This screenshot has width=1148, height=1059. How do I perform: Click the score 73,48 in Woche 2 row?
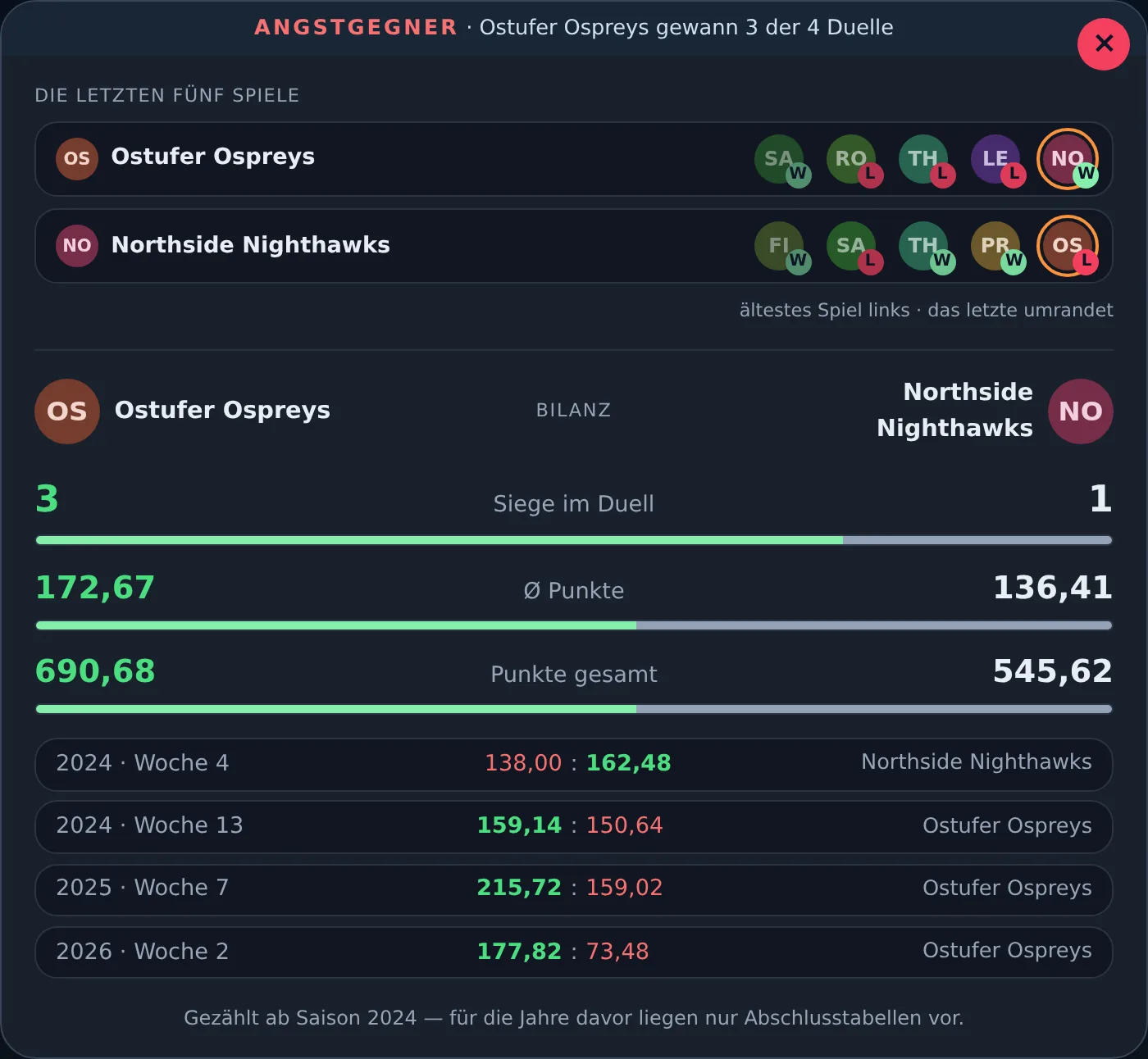[617, 952]
